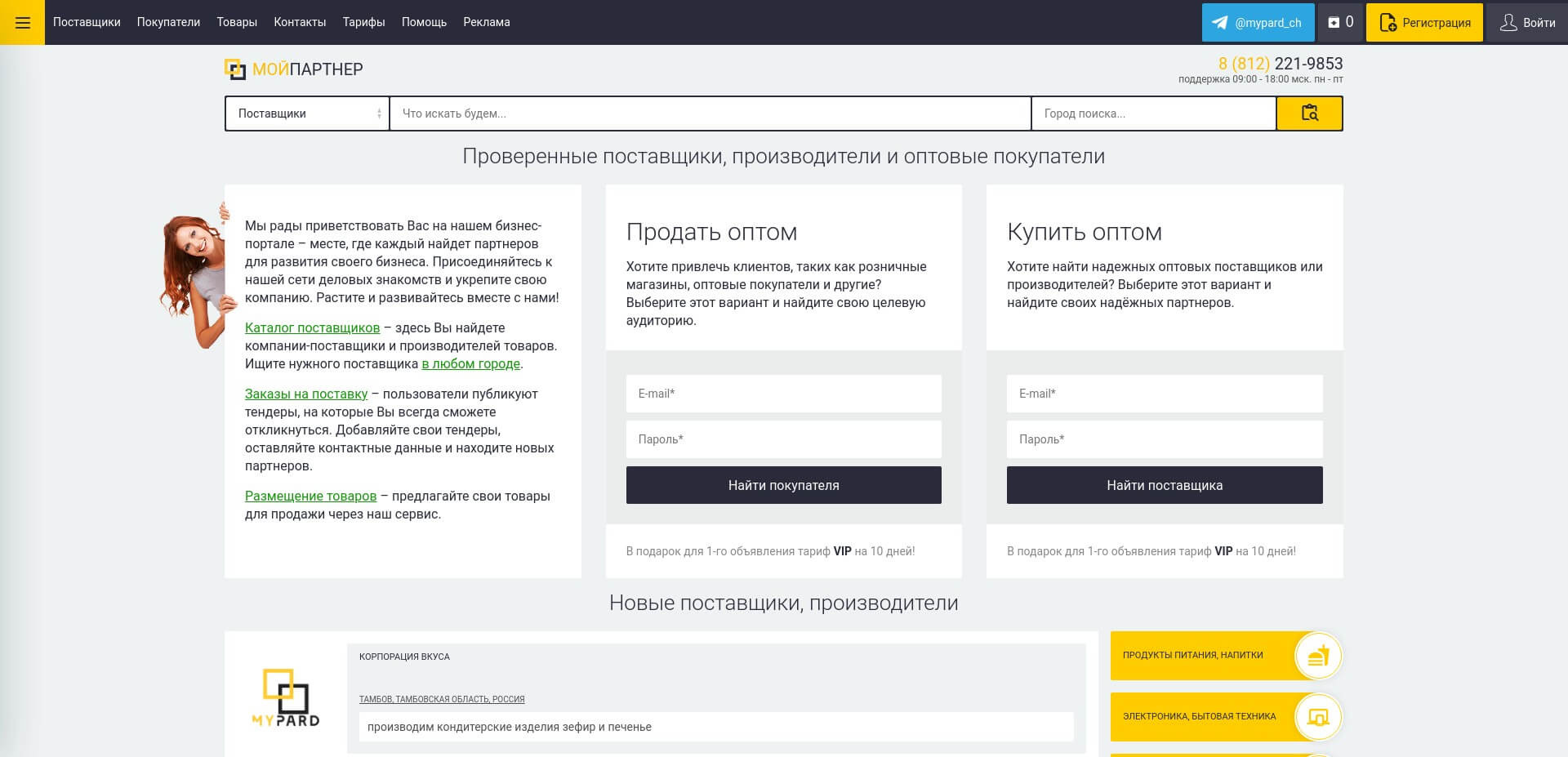Open the Помощь menu item
This screenshot has height=757, width=1568.
(x=424, y=22)
